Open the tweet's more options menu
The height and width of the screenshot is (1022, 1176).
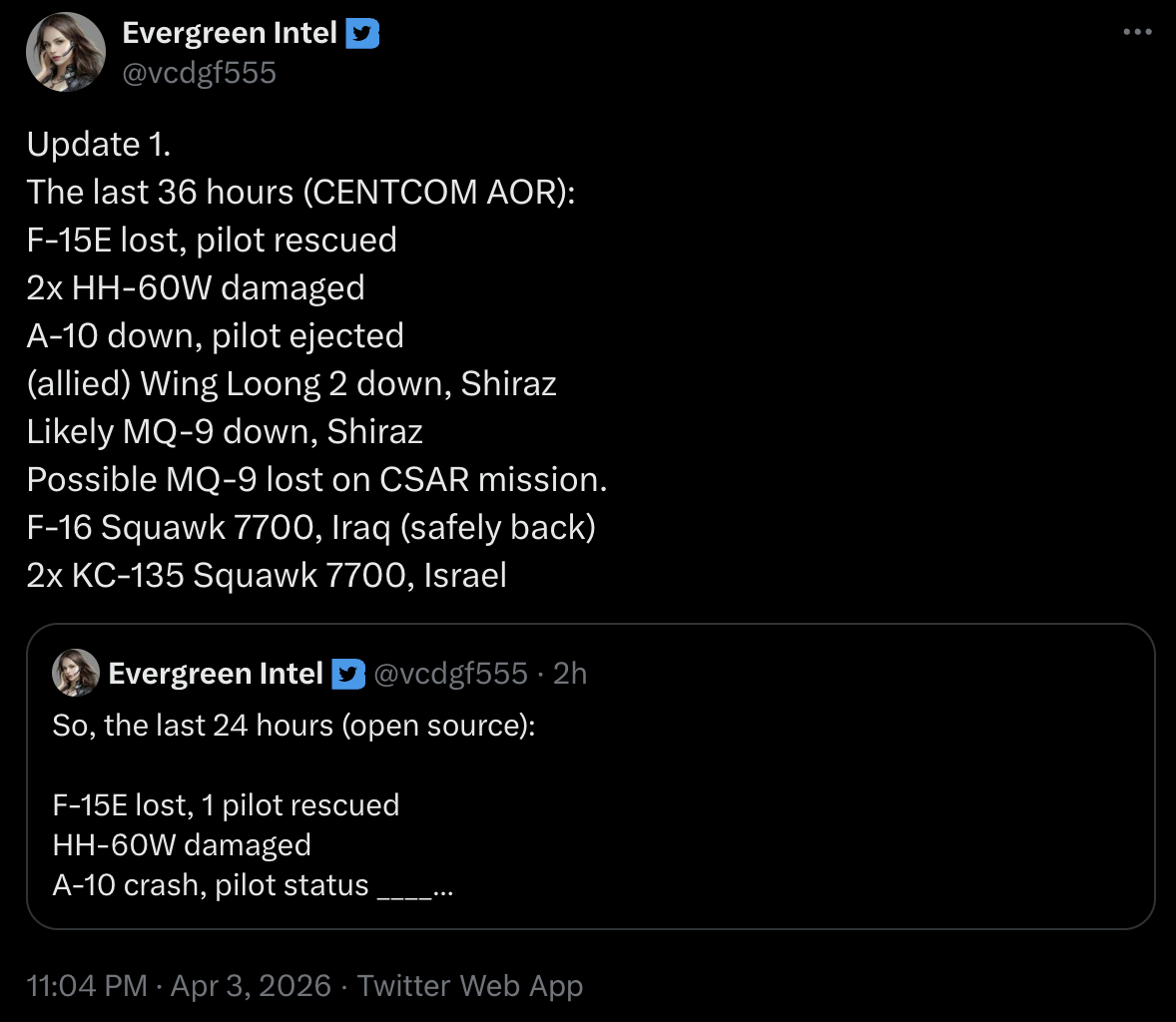point(1137,32)
